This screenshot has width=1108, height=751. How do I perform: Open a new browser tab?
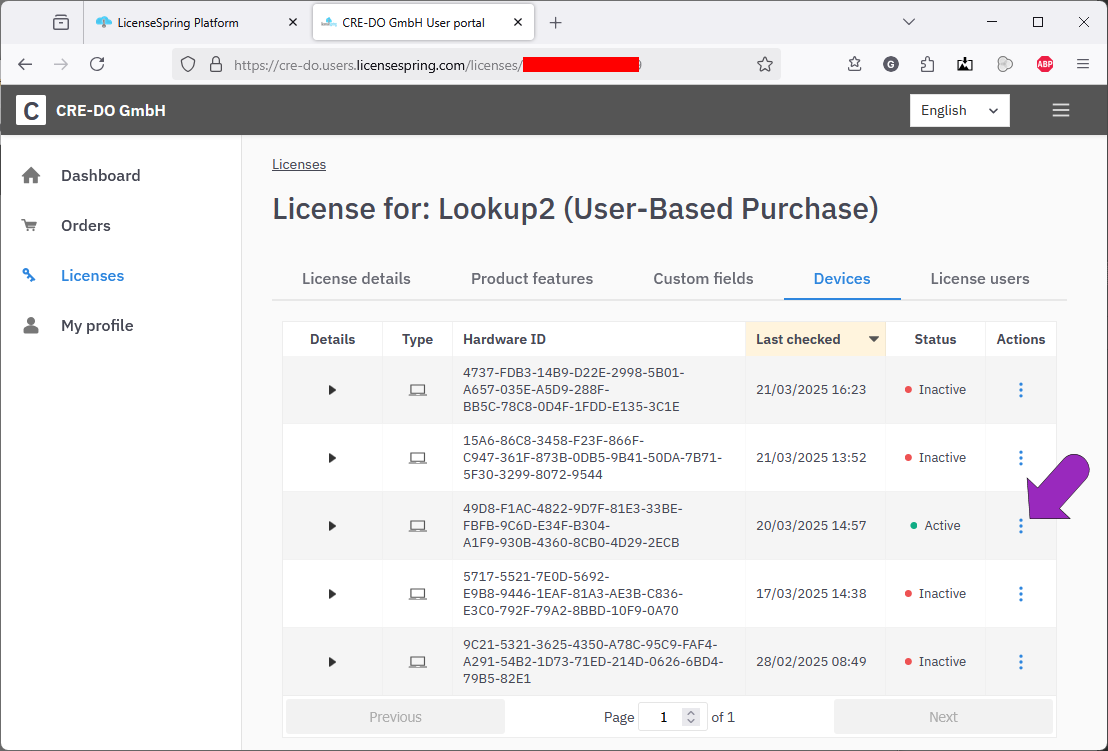pos(555,23)
